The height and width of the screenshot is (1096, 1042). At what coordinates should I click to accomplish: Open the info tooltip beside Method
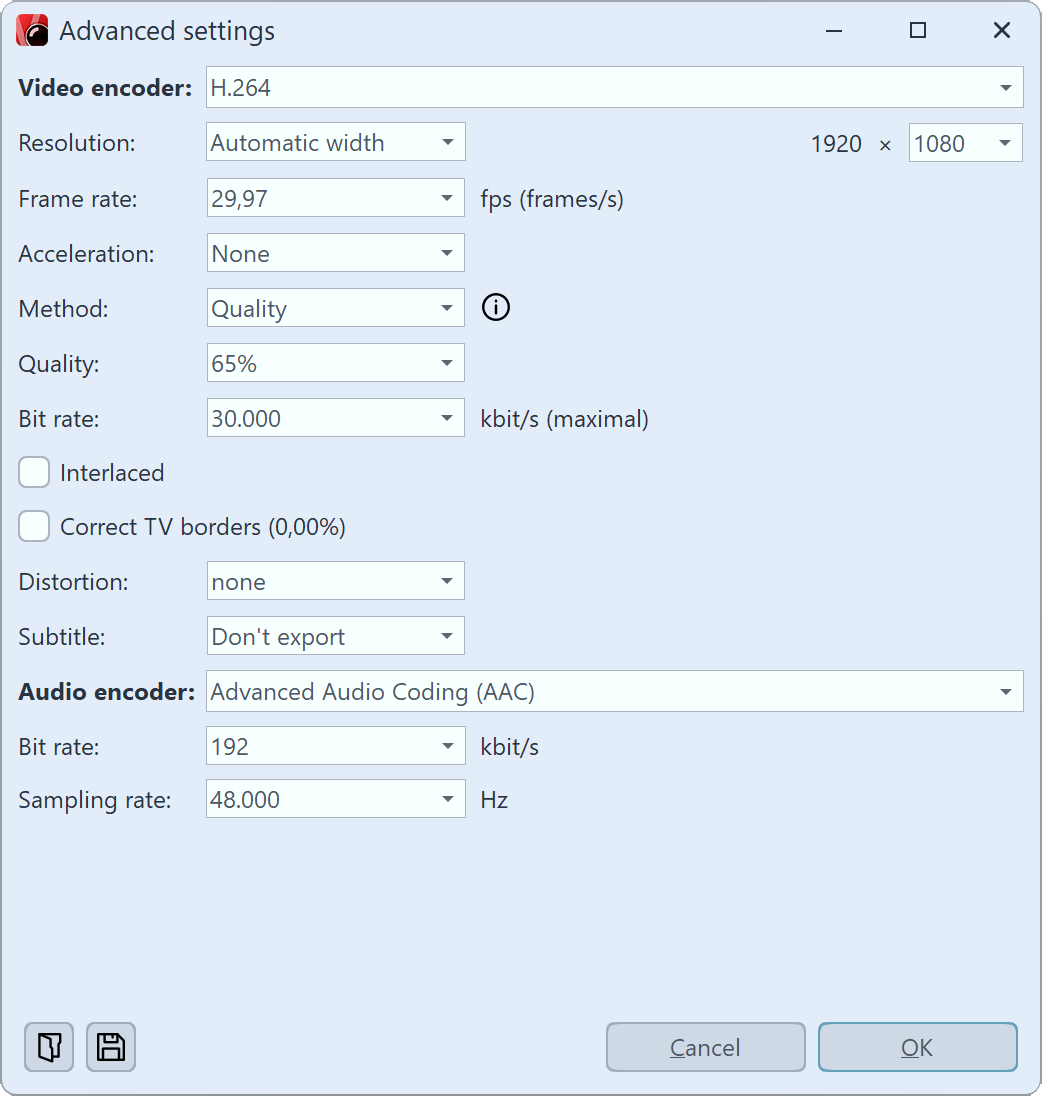coord(495,307)
